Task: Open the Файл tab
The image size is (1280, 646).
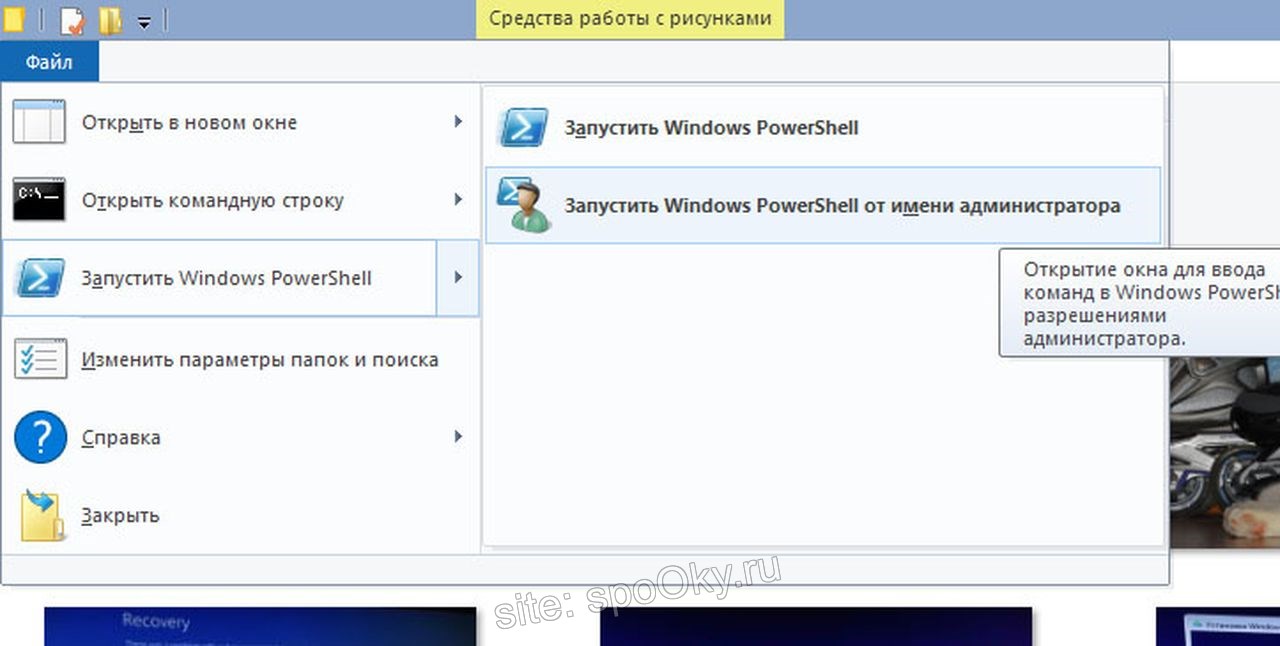Action: 50,62
